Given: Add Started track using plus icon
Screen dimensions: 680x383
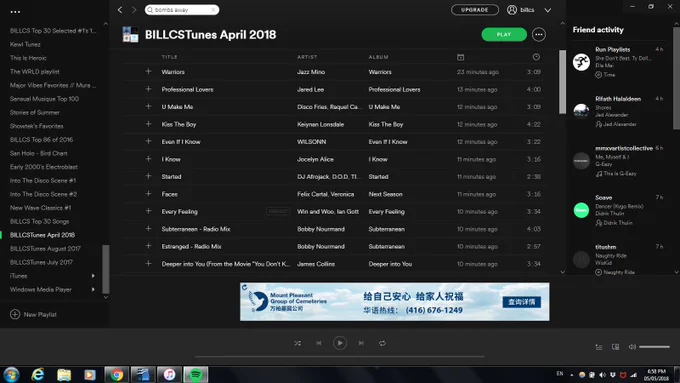Looking at the screenshot, I should point(148,176).
